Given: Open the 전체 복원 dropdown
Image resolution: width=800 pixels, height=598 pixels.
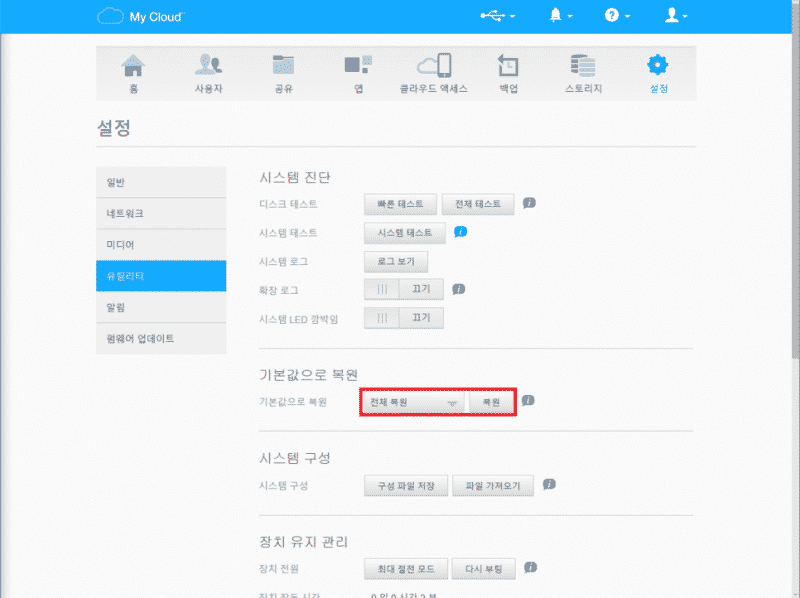Looking at the screenshot, I should pyautogui.click(x=414, y=403).
